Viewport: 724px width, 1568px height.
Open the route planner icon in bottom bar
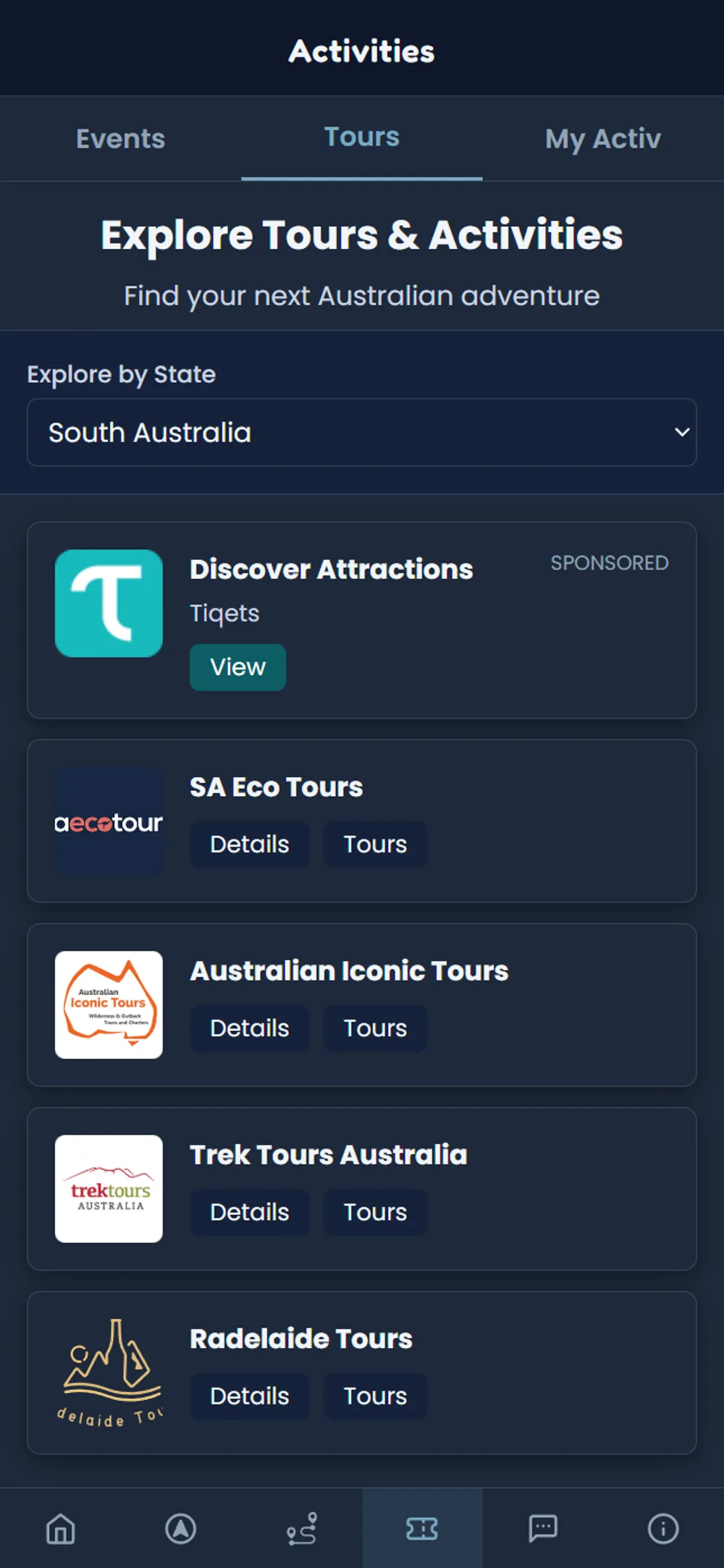301,1528
